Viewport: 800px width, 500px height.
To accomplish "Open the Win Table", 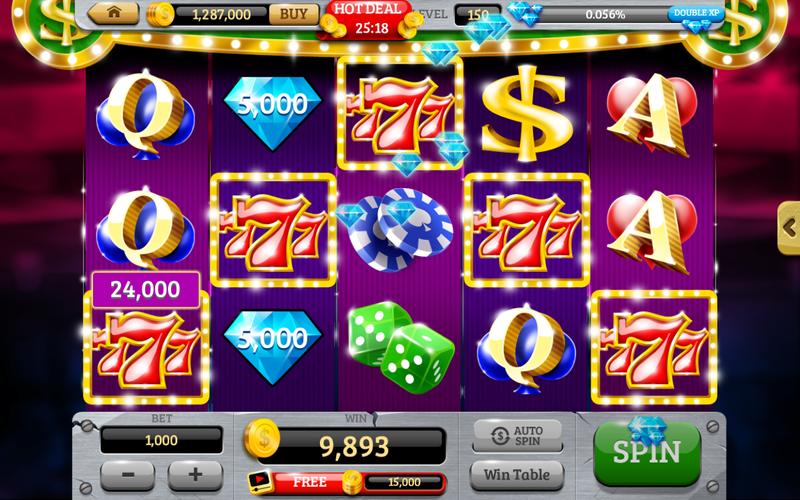I will coord(517,475).
